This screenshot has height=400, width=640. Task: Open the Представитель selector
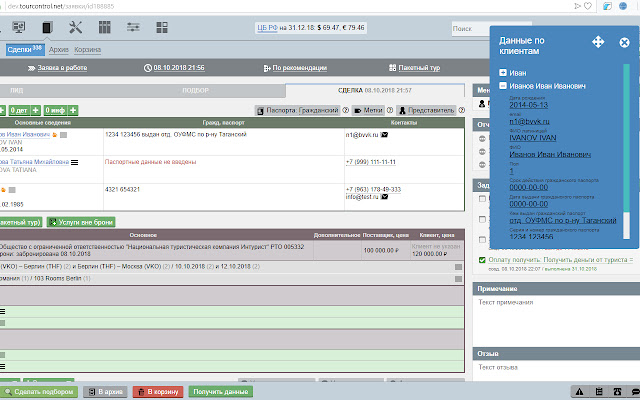(x=426, y=110)
